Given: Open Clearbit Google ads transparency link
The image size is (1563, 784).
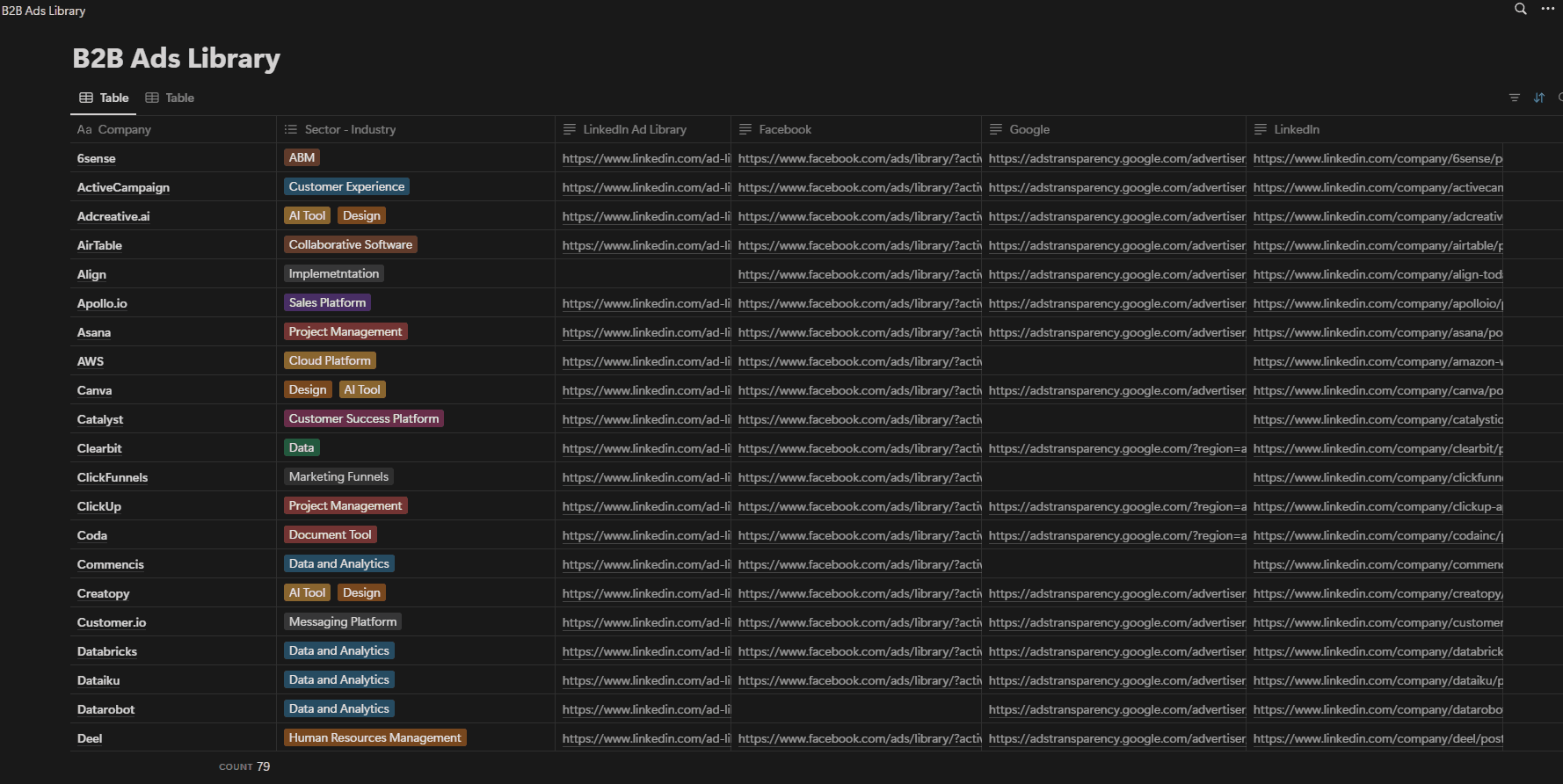Looking at the screenshot, I should pyautogui.click(x=1117, y=448).
